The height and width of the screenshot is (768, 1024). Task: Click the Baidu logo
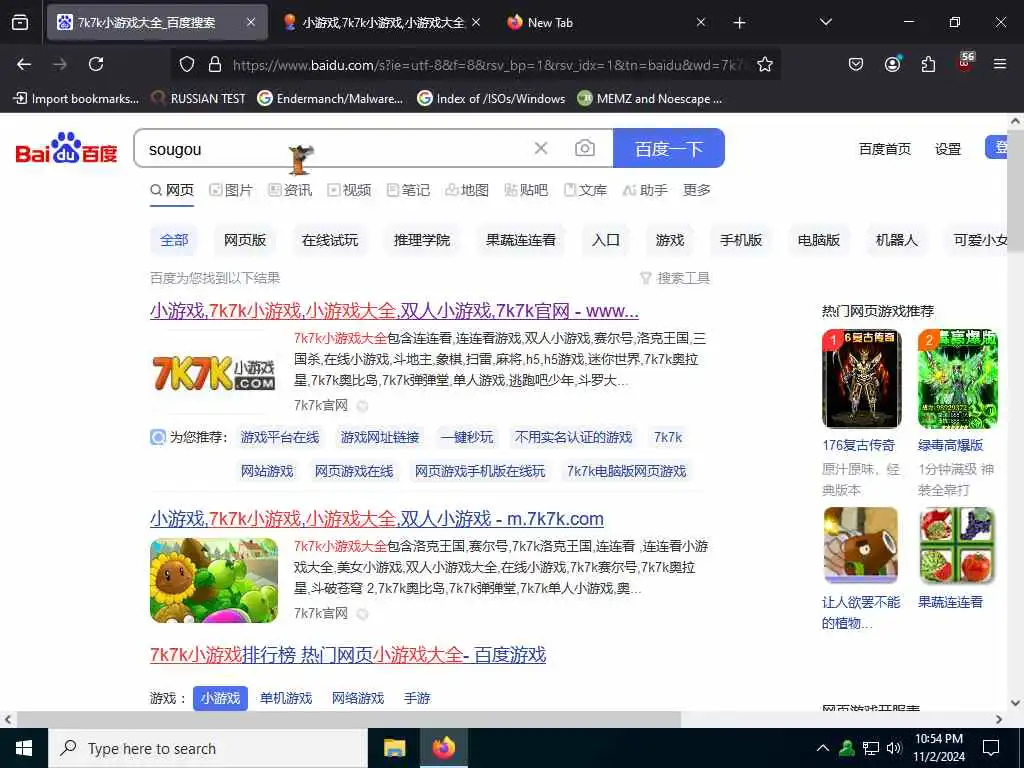click(67, 149)
